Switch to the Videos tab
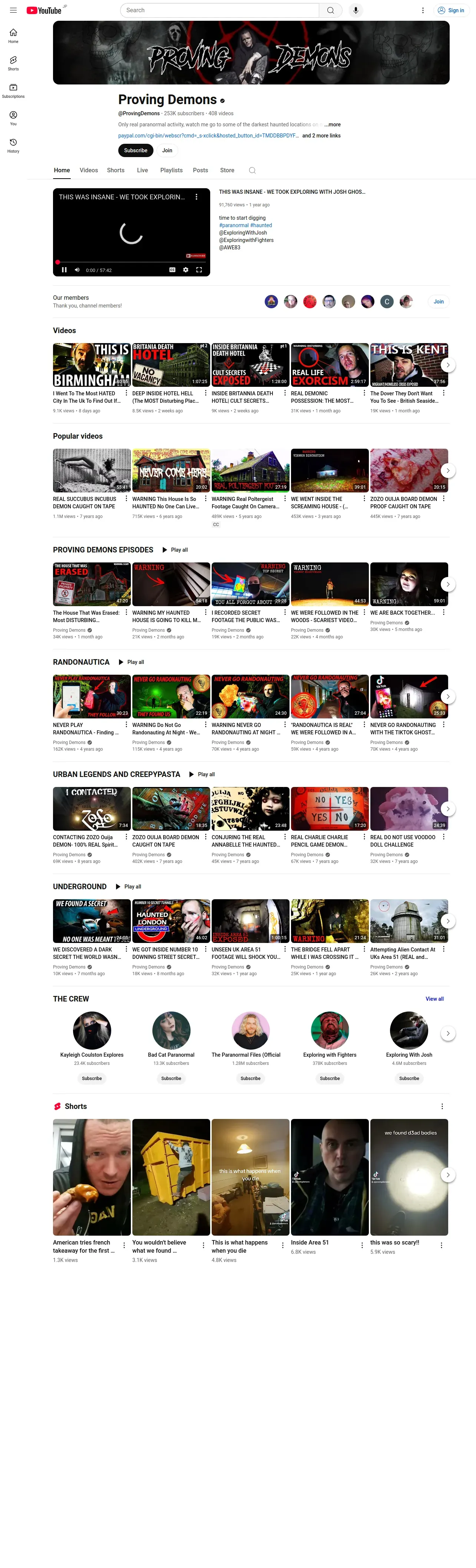The width and height of the screenshot is (476, 1568). coord(89,170)
